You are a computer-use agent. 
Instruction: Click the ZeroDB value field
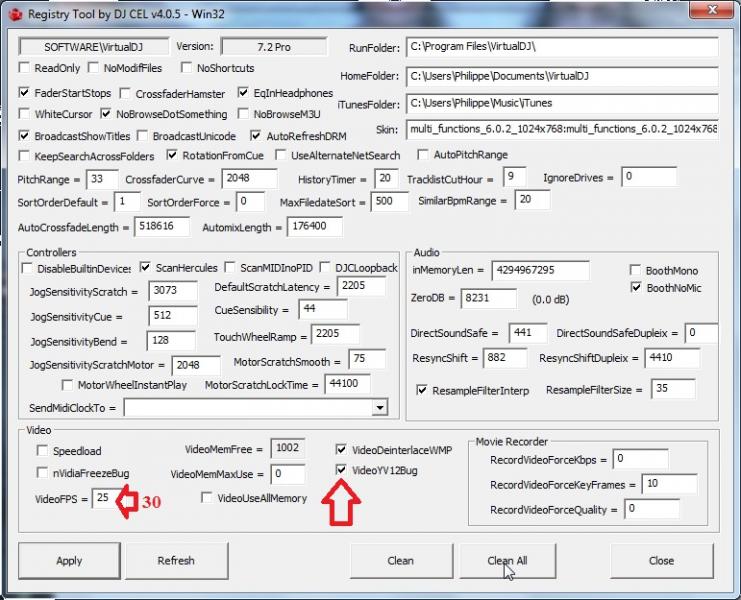coord(489,299)
